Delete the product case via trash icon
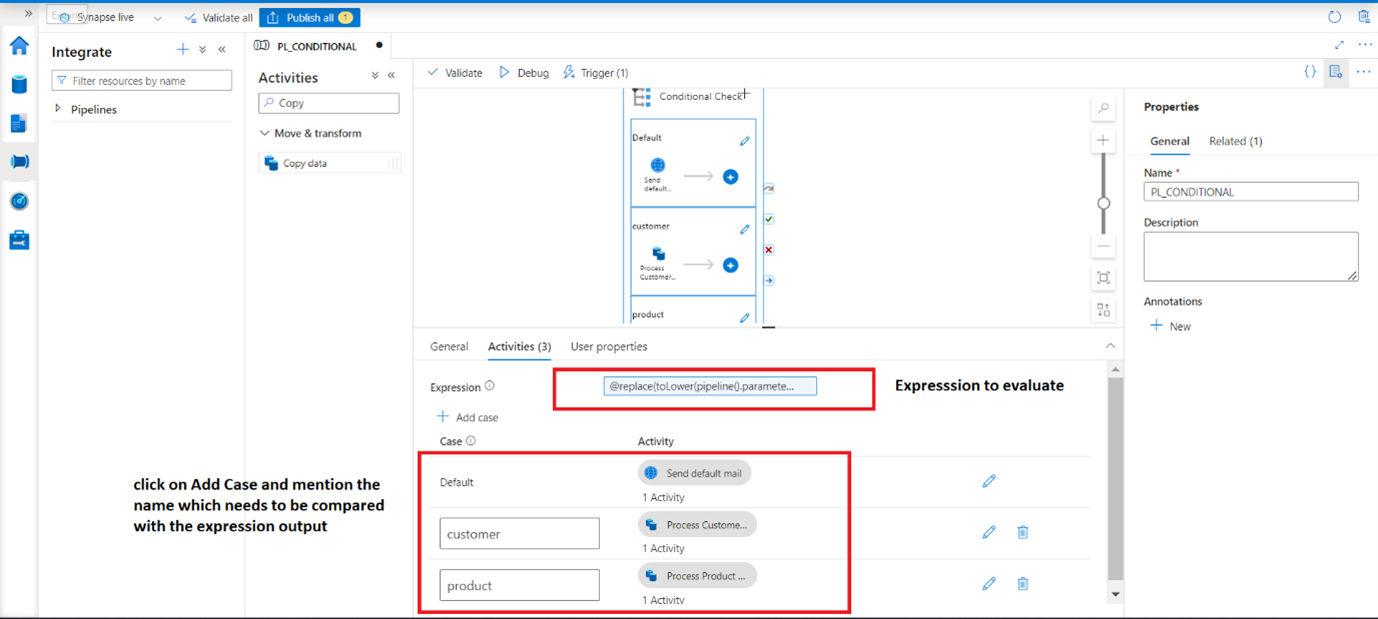The image size is (1378, 619). click(x=1022, y=583)
